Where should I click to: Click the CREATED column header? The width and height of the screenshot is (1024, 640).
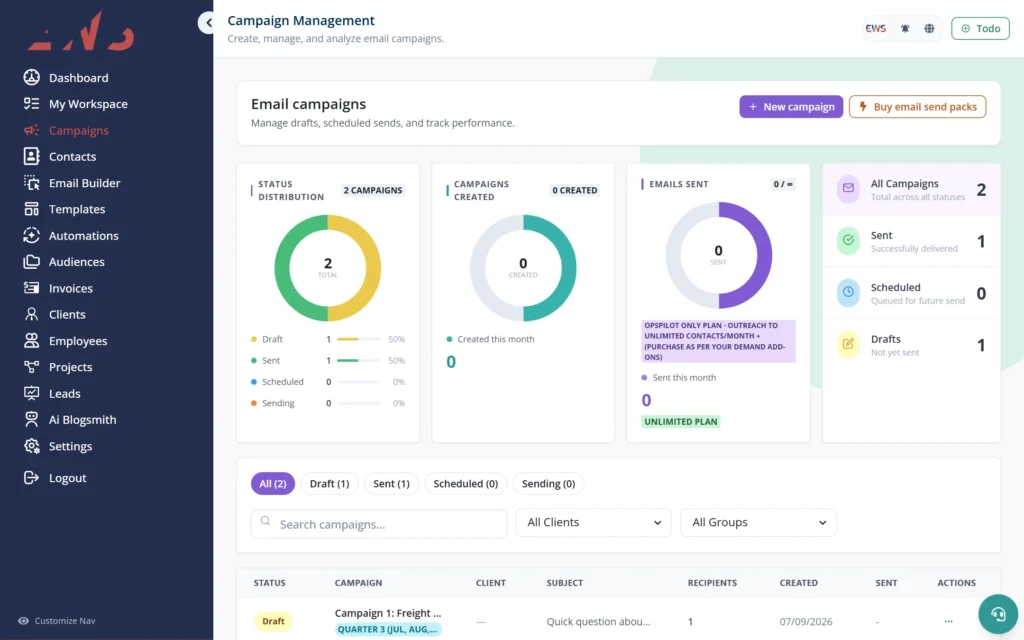pos(799,583)
